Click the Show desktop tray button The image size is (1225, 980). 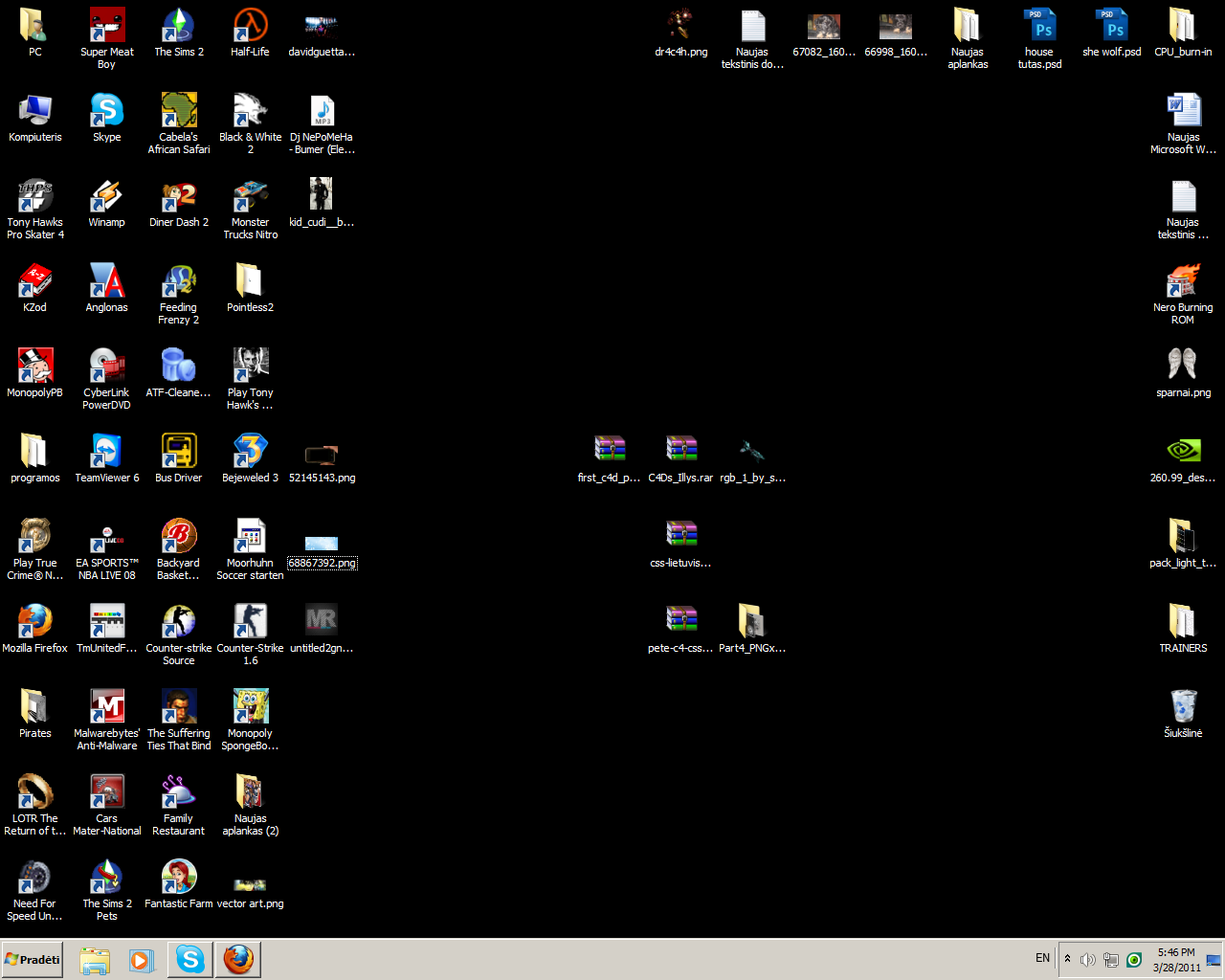tap(1214, 960)
